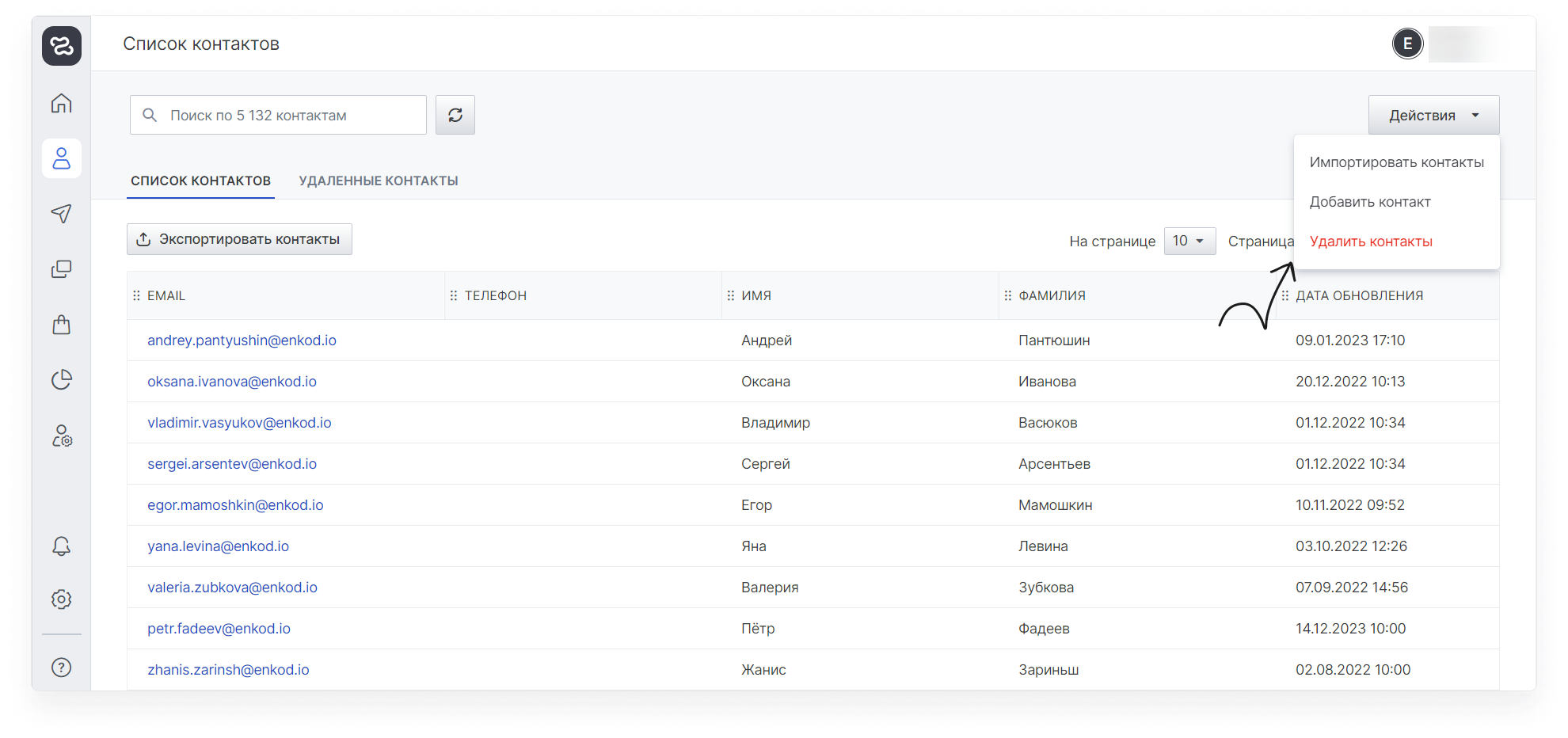Open the Mailings paper plane icon

[62, 214]
